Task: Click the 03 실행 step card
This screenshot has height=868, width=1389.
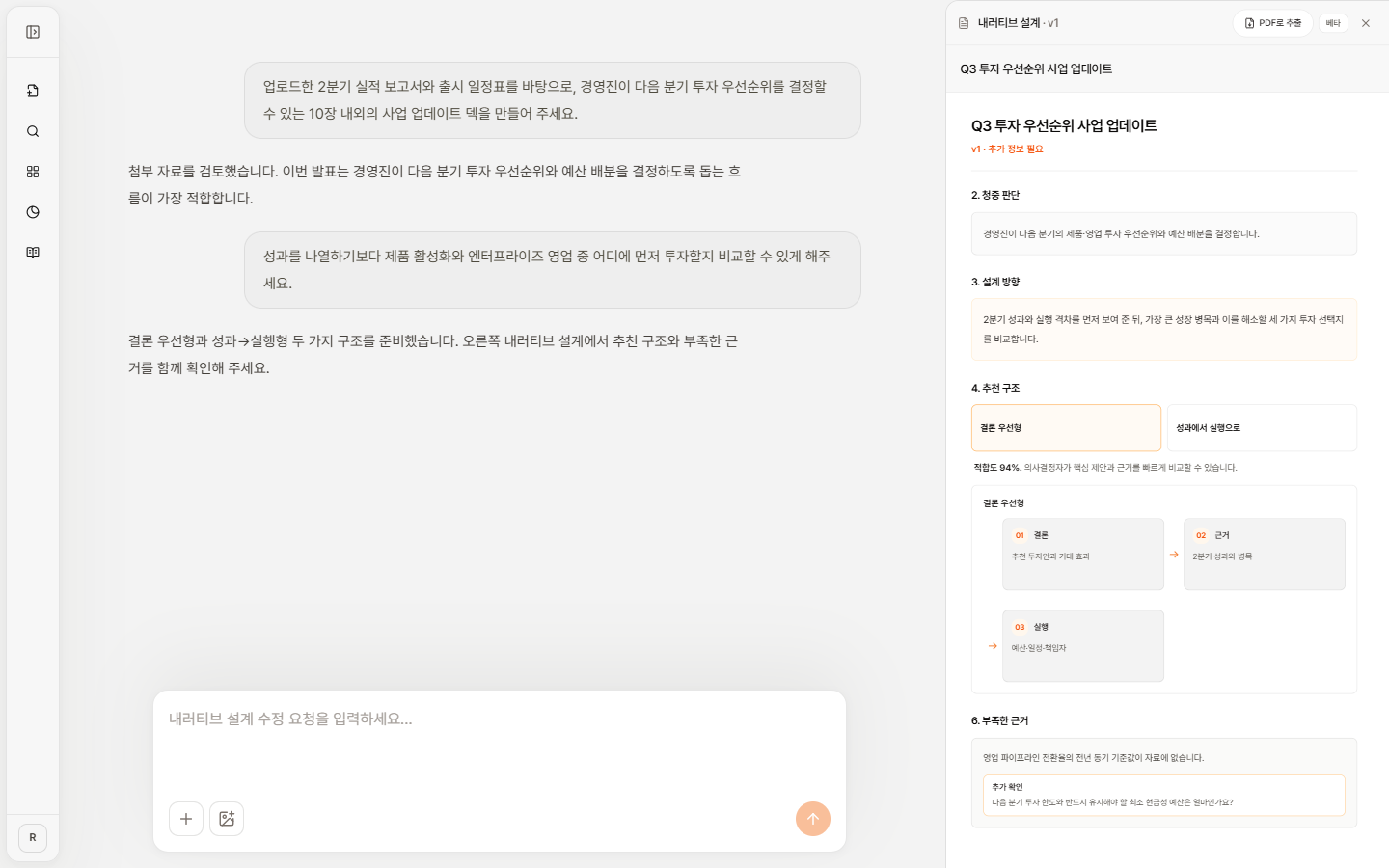Action: [1083, 646]
